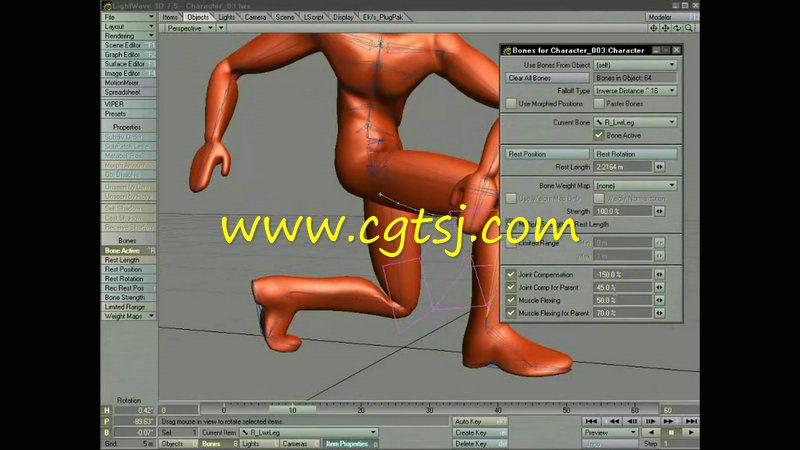Click the Rest Rotation button
Viewport: 800px width, 450px height.
pyautogui.click(x=635, y=154)
